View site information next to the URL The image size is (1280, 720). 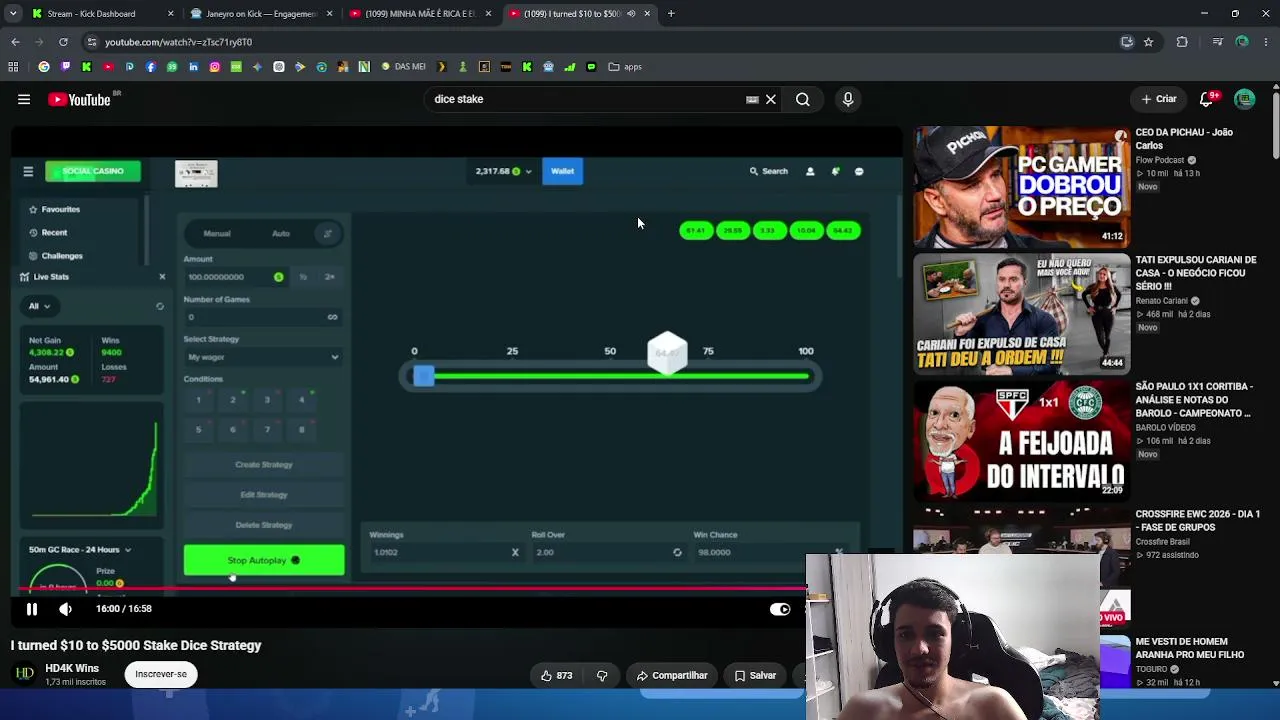[x=92, y=42]
